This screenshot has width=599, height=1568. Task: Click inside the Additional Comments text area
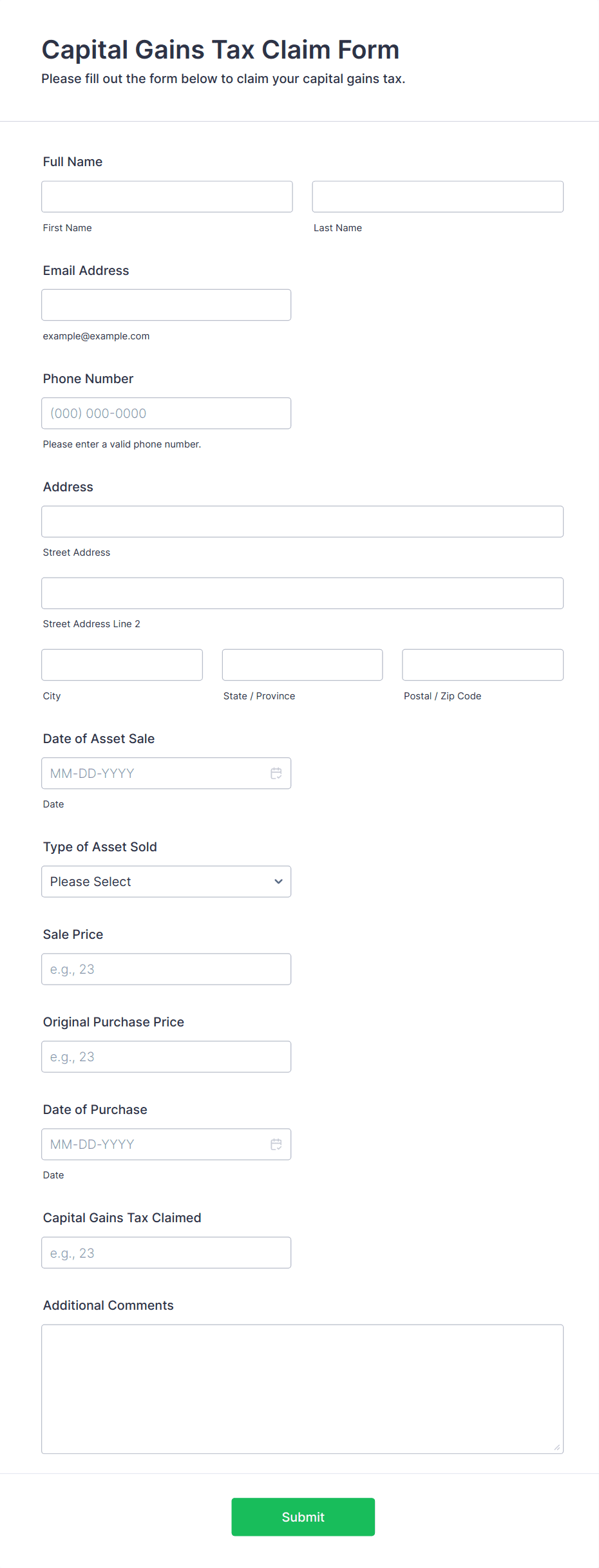point(302,1389)
